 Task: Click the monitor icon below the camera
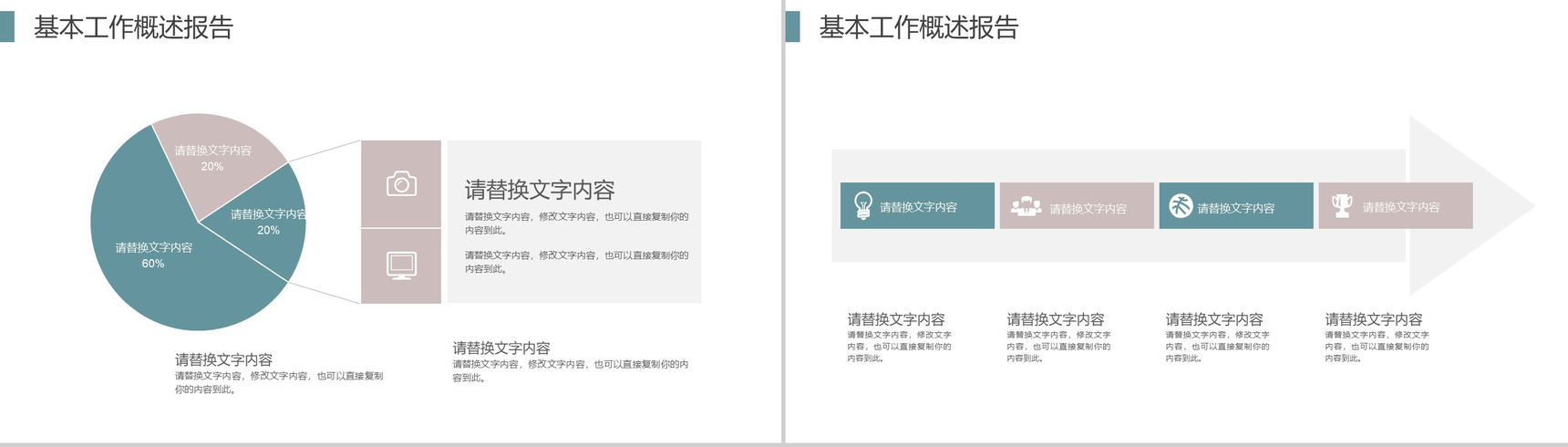pos(401,265)
